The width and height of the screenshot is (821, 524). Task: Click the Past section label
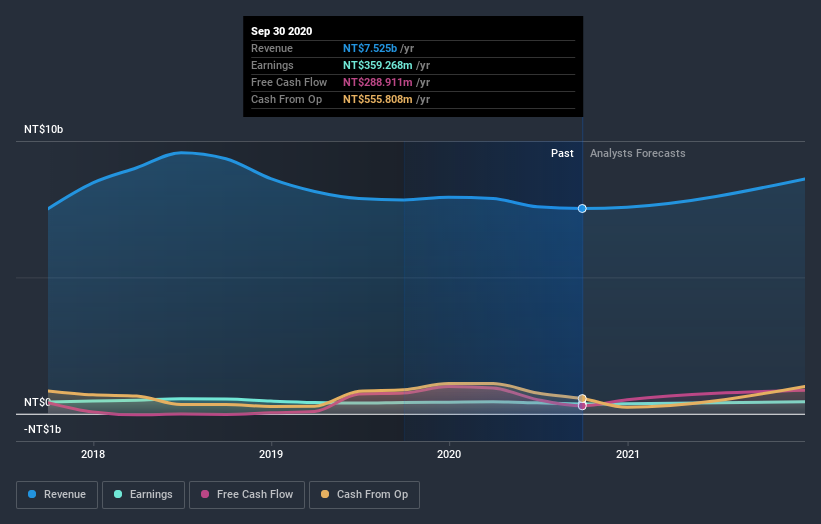(x=562, y=153)
